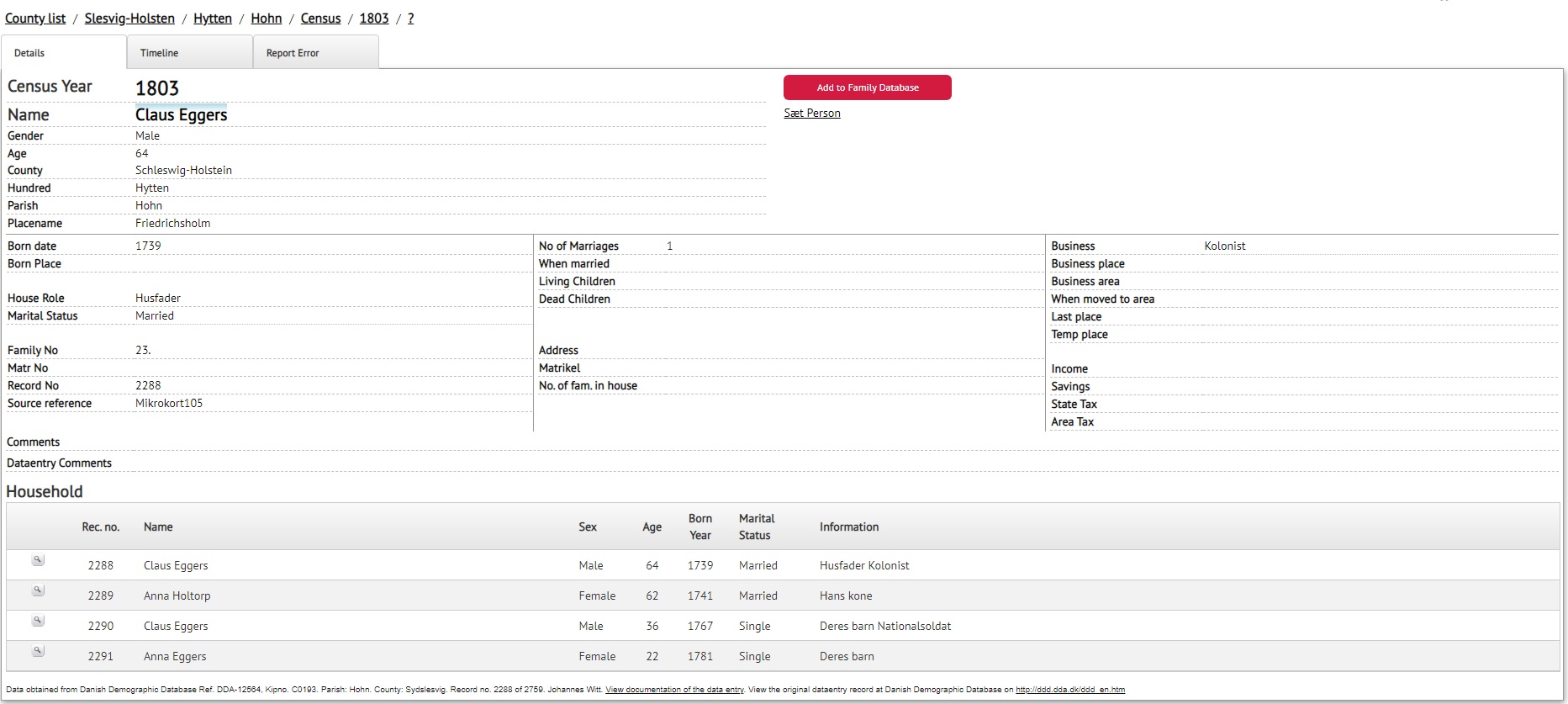Switch to the Timeline tab
This screenshot has width=1568, height=704.
tap(159, 53)
